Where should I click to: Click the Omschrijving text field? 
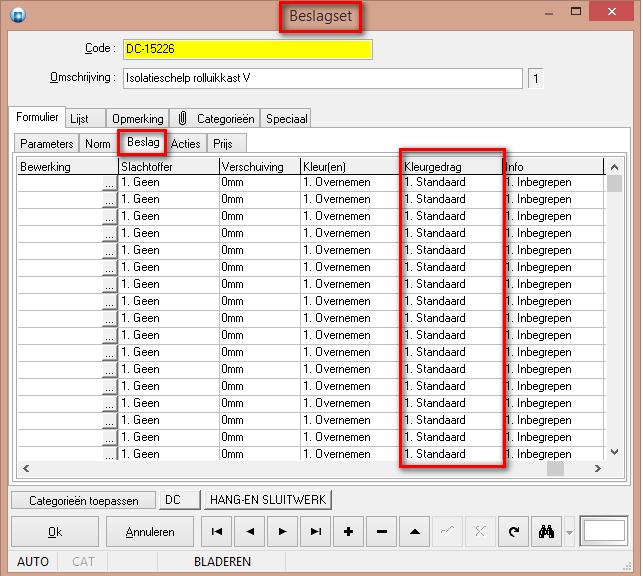click(323, 78)
